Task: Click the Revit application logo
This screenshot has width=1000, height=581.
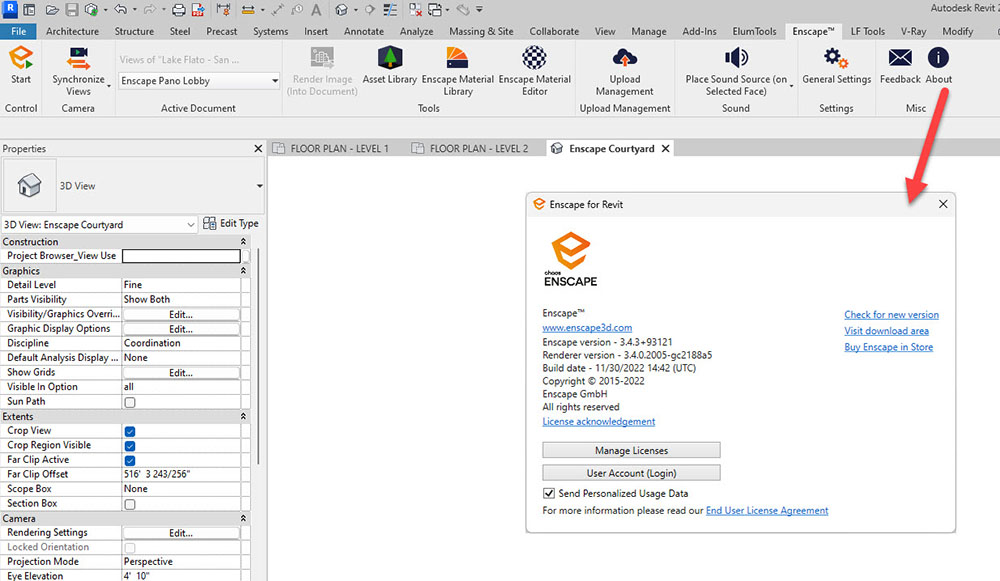Action: pyautogui.click(x=9, y=9)
